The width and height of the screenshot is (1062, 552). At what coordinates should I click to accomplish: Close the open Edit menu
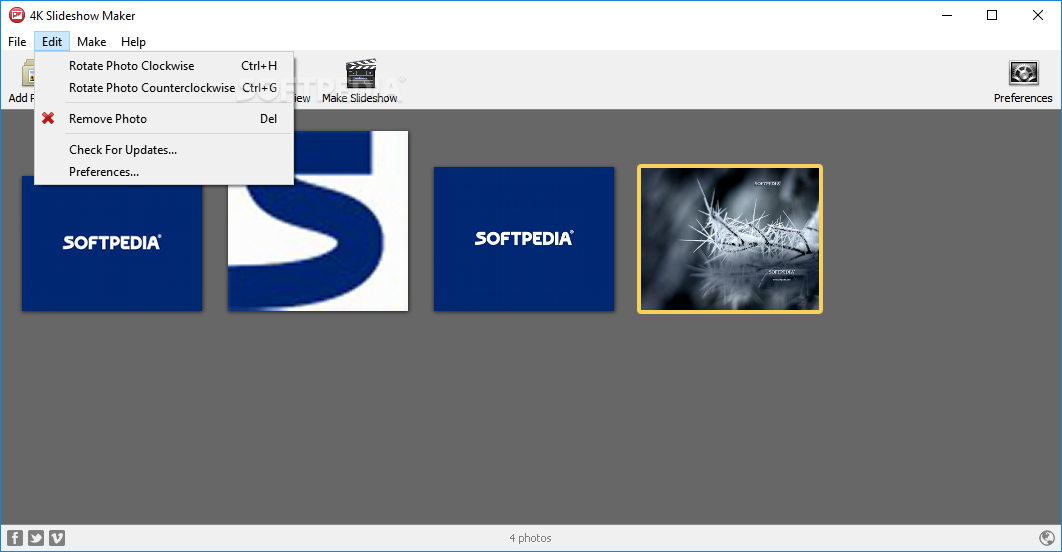tap(51, 41)
